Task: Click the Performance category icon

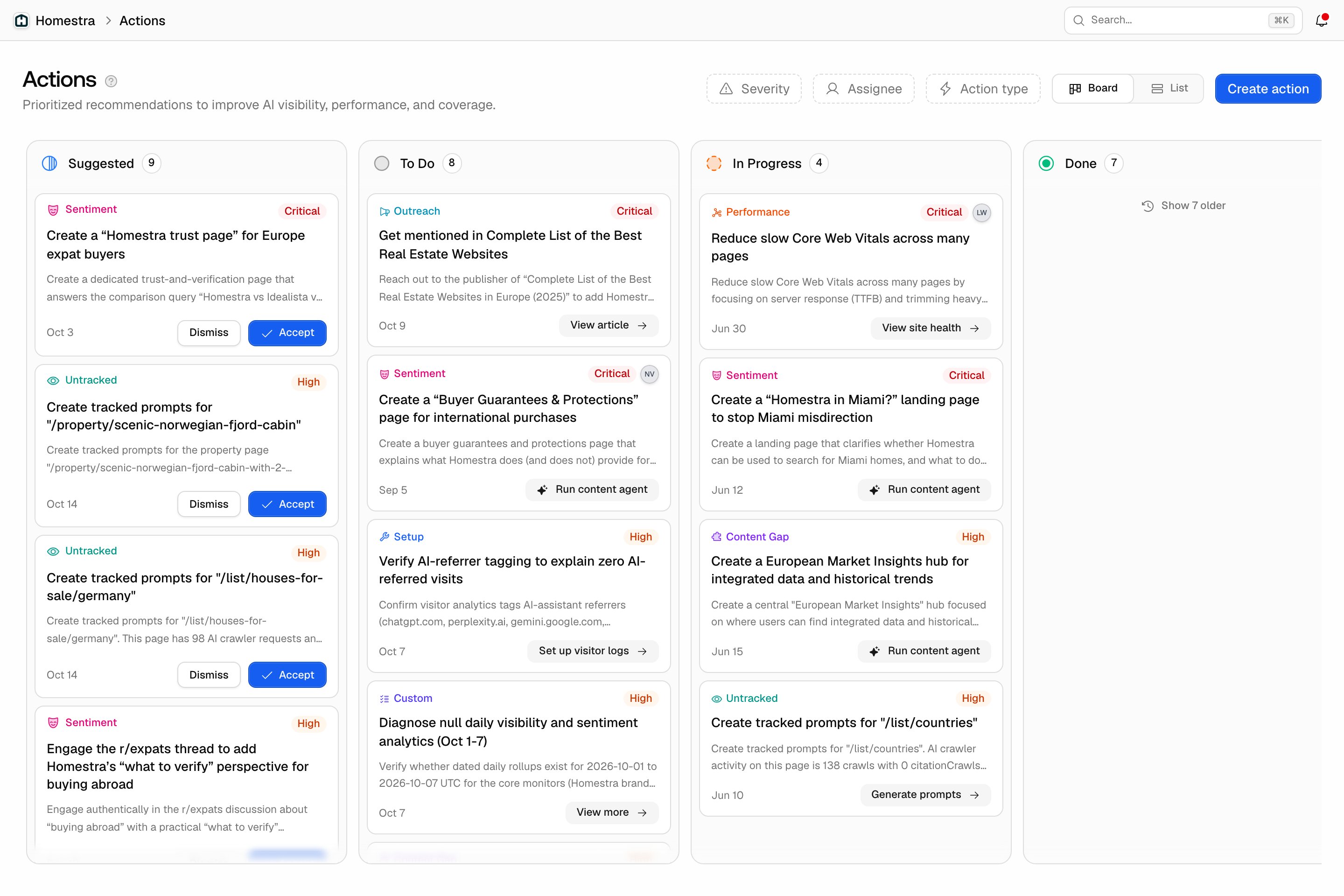Action: tap(717, 213)
